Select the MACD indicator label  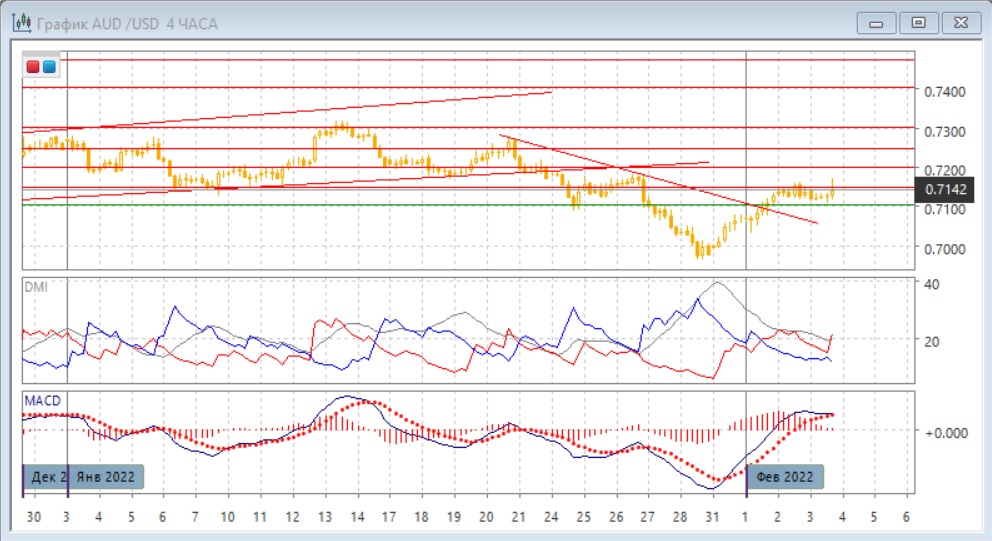click(x=41, y=400)
